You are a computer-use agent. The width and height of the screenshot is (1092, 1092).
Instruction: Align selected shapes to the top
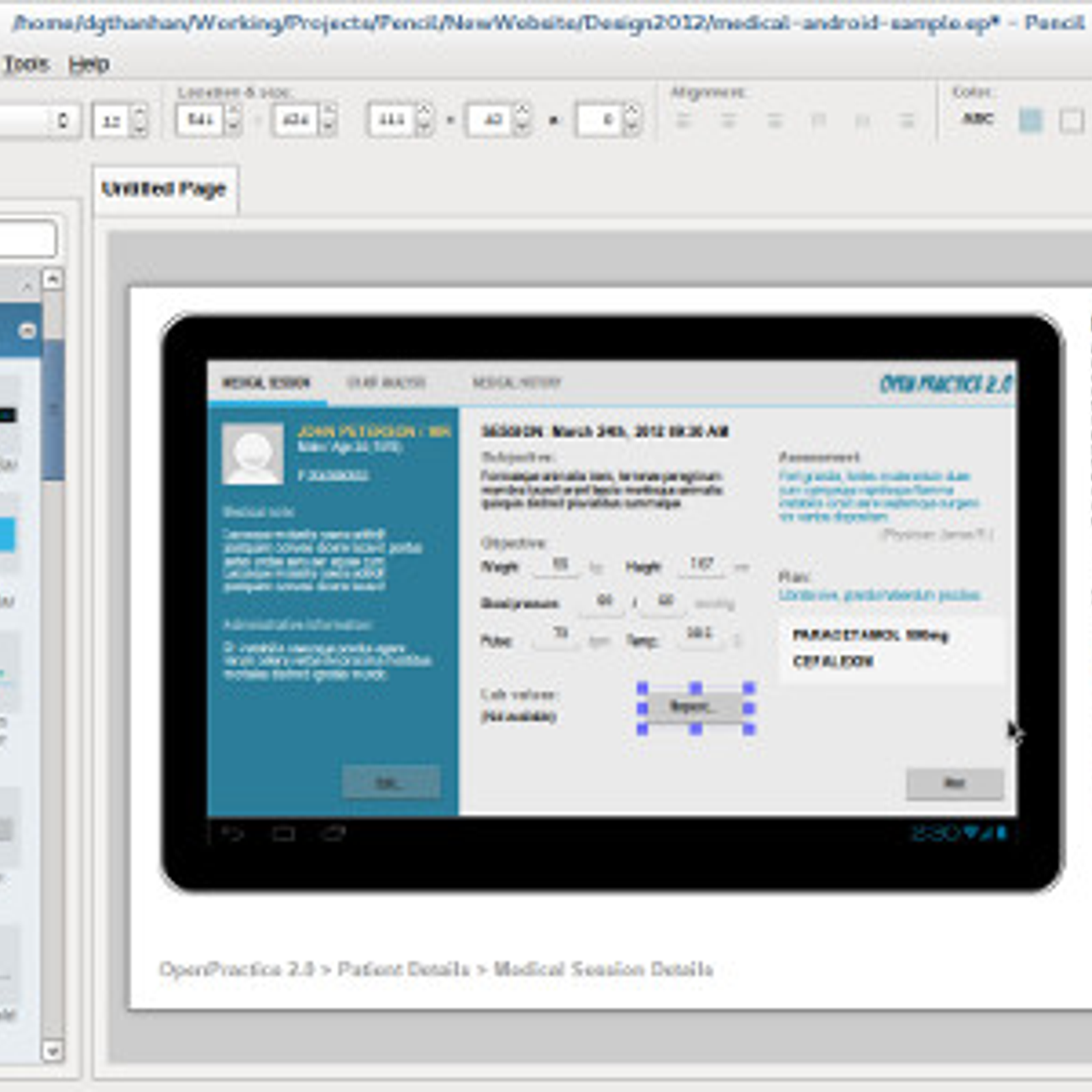click(818, 121)
